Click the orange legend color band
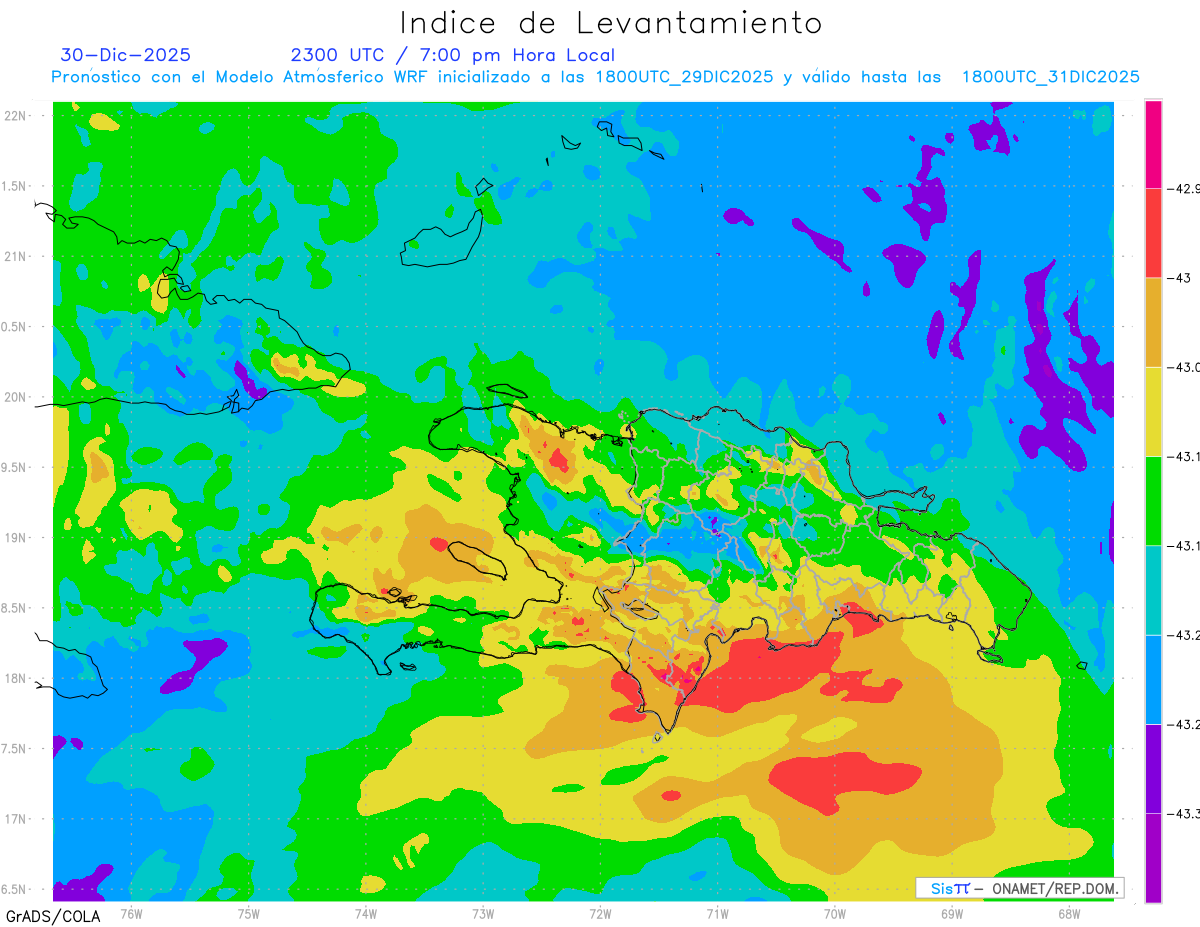This screenshot has width=1200, height=927. click(1153, 322)
